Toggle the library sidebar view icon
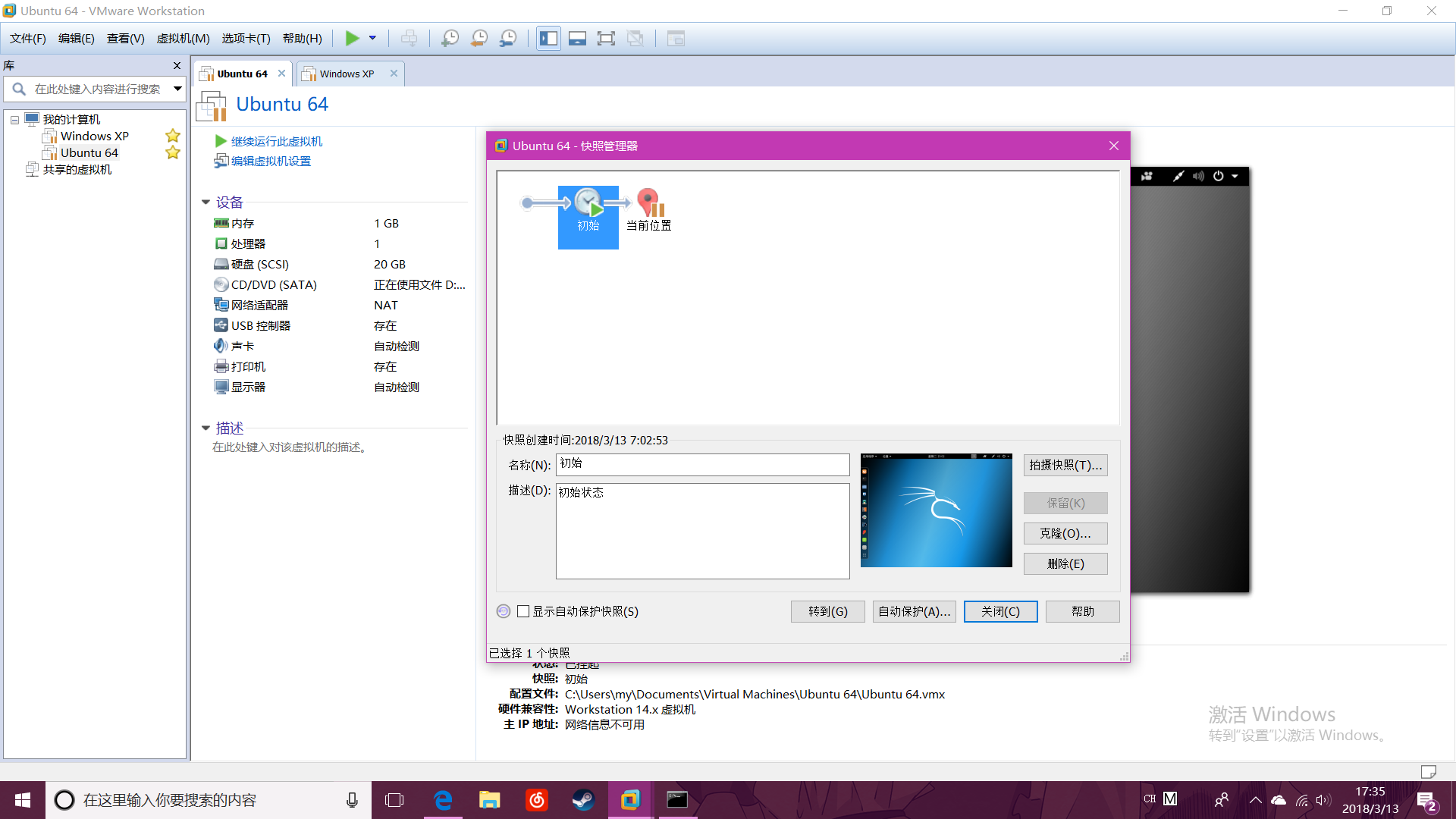The height and width of the screenshot is (819, 1456). (x=548, y=38)
